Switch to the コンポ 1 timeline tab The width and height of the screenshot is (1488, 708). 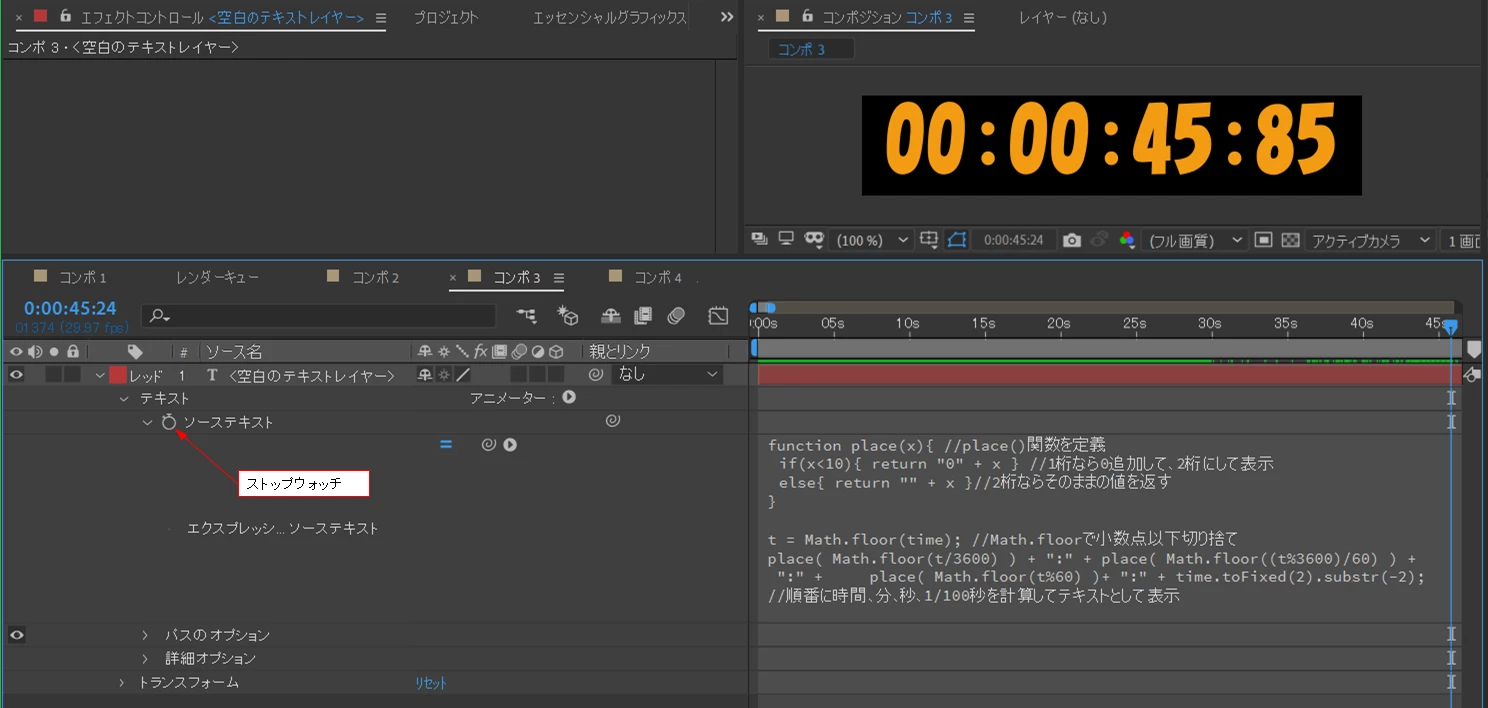(82, 277)
